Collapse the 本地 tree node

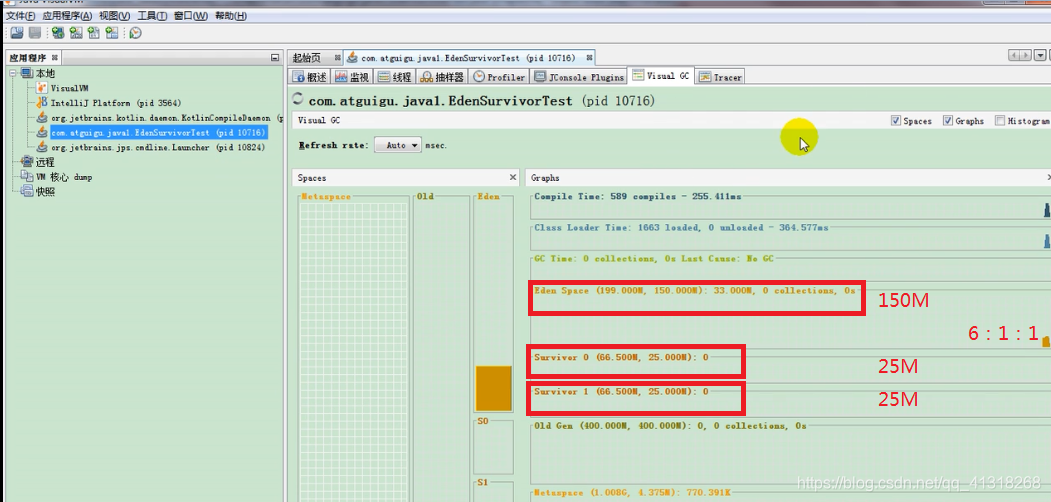(13, 73)
